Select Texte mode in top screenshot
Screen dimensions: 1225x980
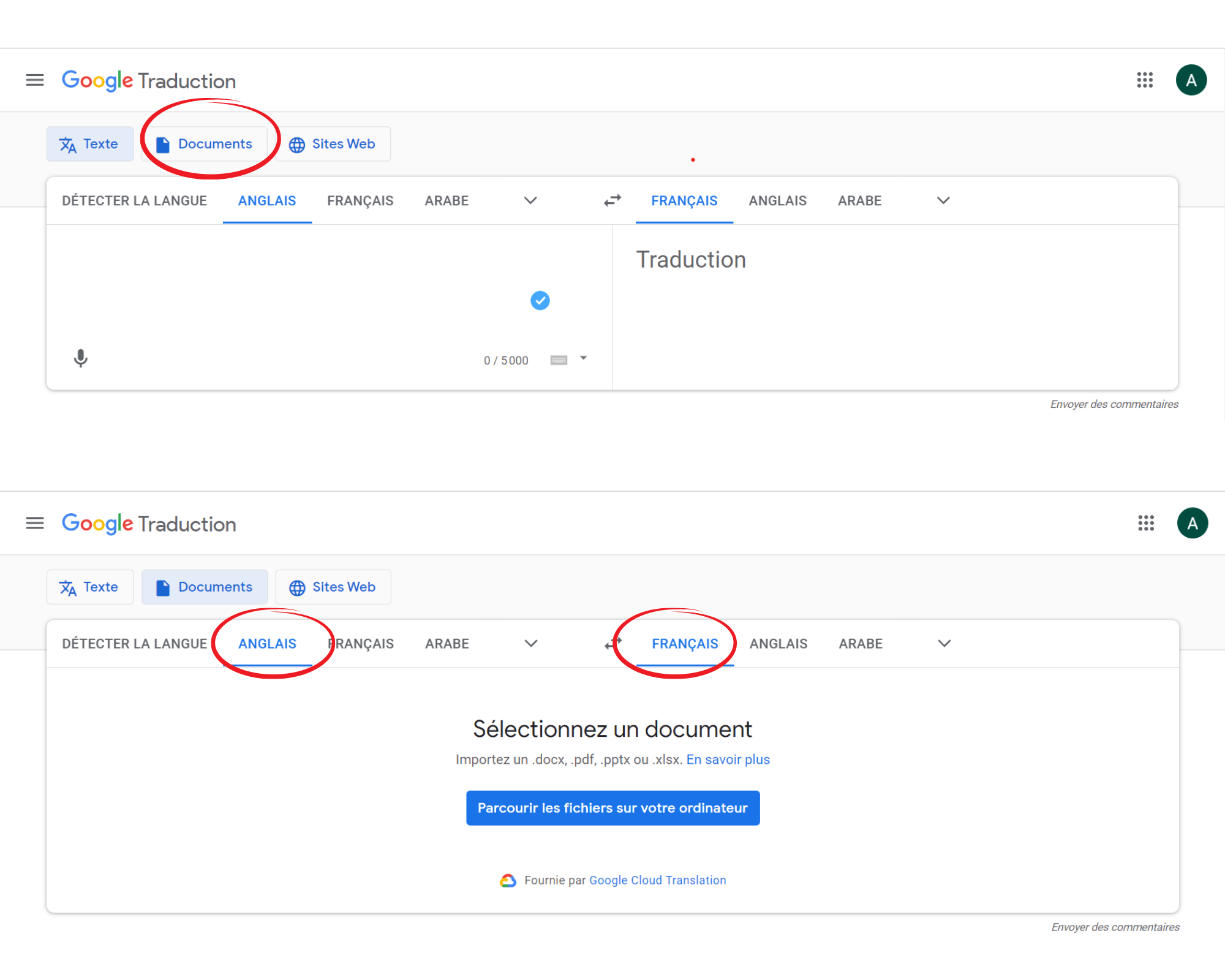90,144
